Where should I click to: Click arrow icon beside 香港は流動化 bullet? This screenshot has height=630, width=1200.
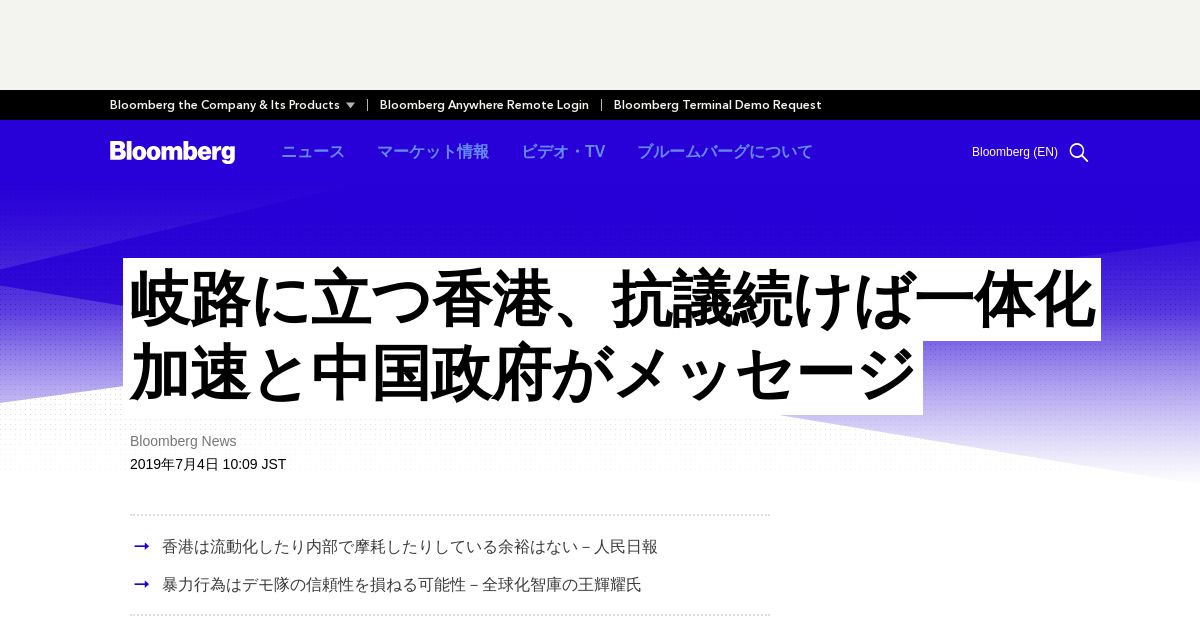pos(142,546)
